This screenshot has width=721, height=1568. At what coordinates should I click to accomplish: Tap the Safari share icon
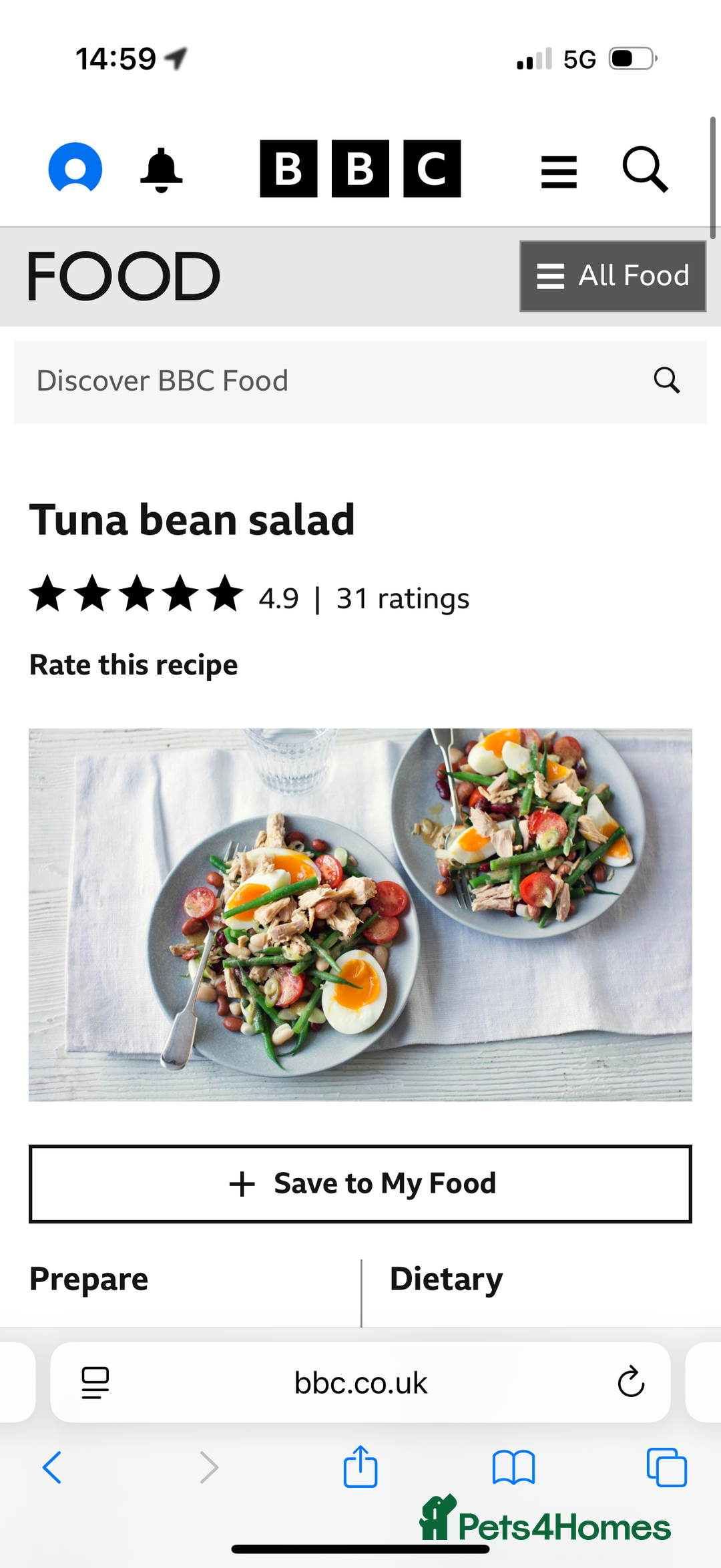[360, 1466]
